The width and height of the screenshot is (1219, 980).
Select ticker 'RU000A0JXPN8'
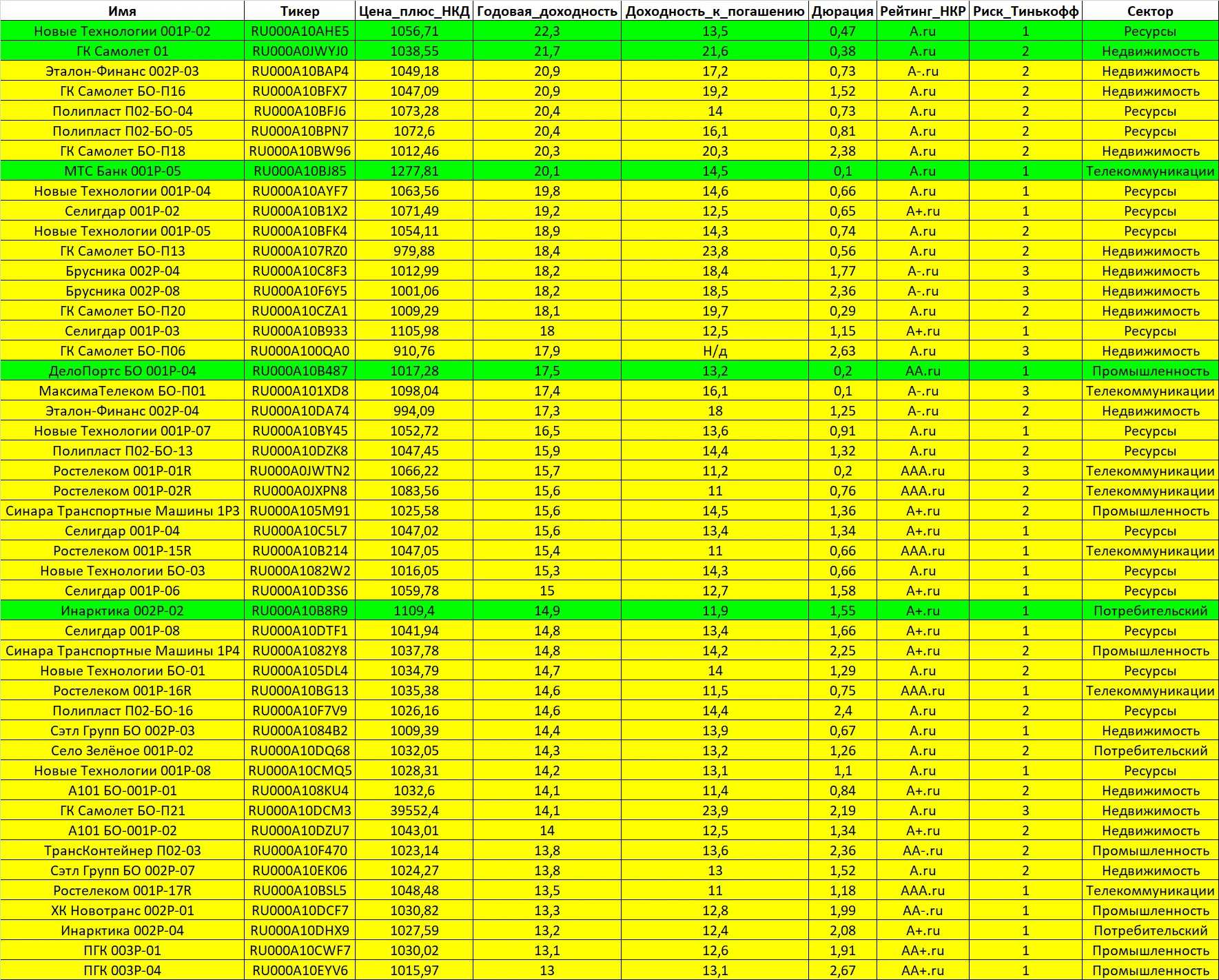300,491
